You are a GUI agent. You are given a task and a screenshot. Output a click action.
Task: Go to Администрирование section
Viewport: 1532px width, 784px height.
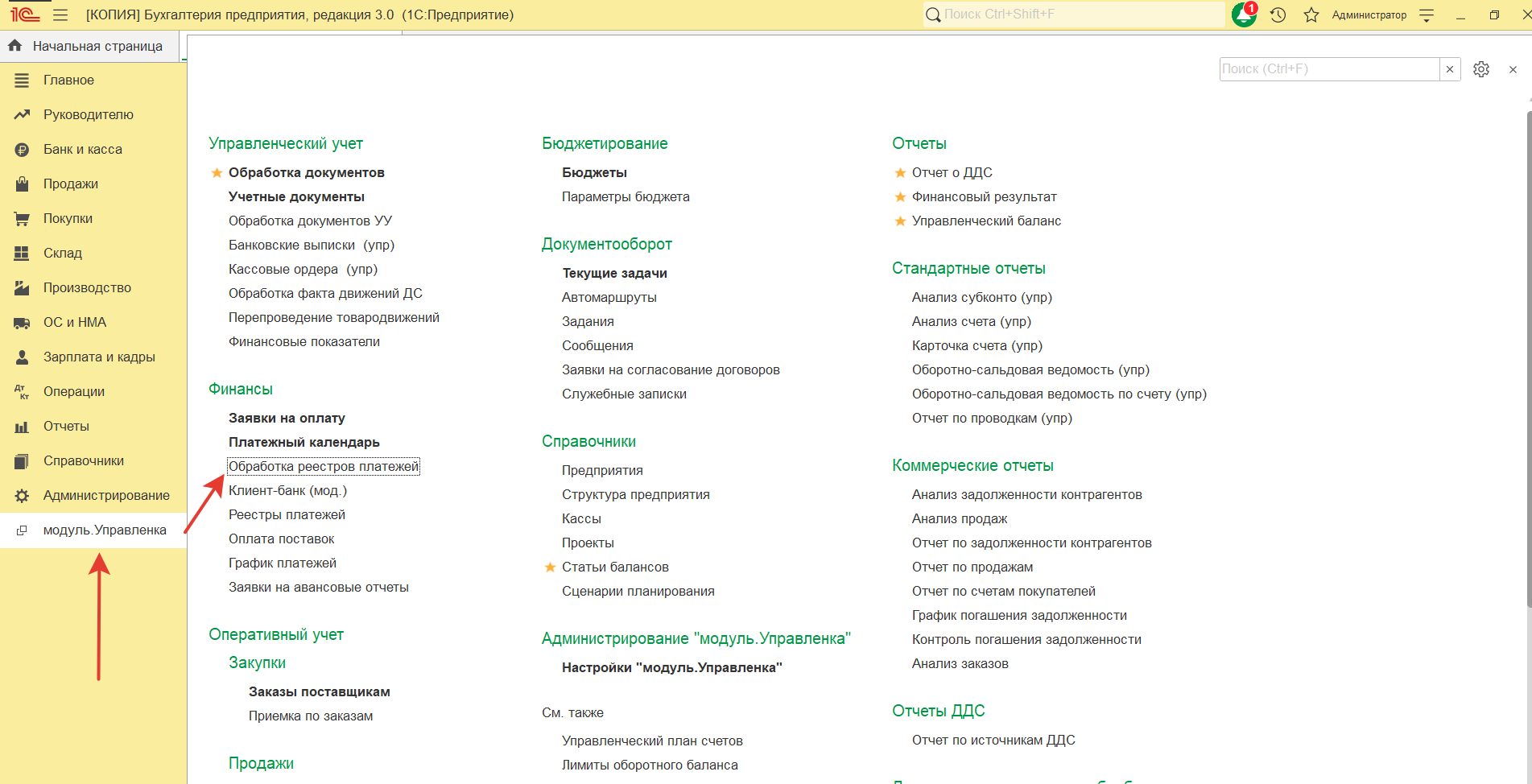click(x=106, y=496)
